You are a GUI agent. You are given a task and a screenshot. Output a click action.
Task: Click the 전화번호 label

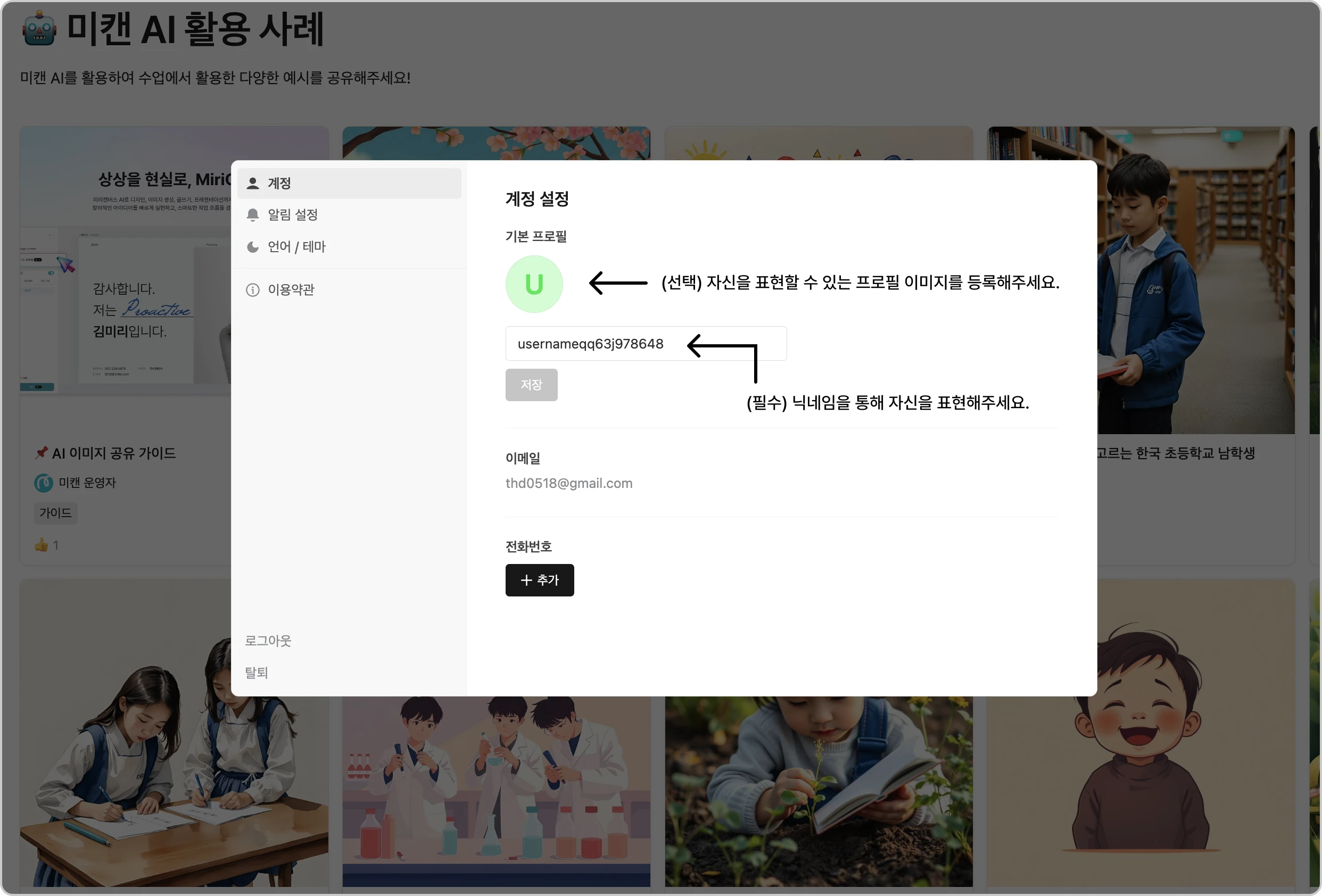click(x=528, y=546)
